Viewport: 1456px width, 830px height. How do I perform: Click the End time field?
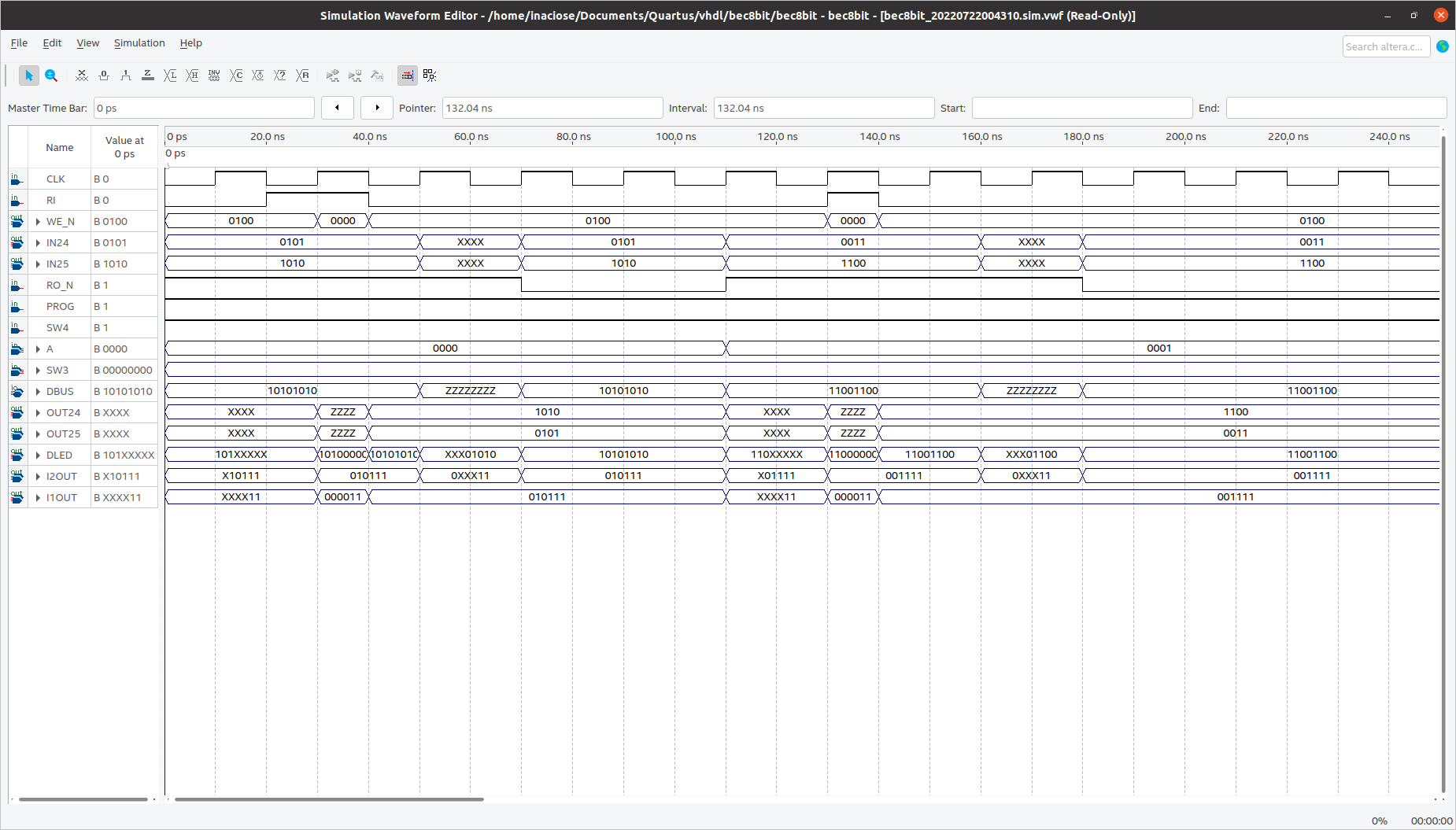(1336, 108)
